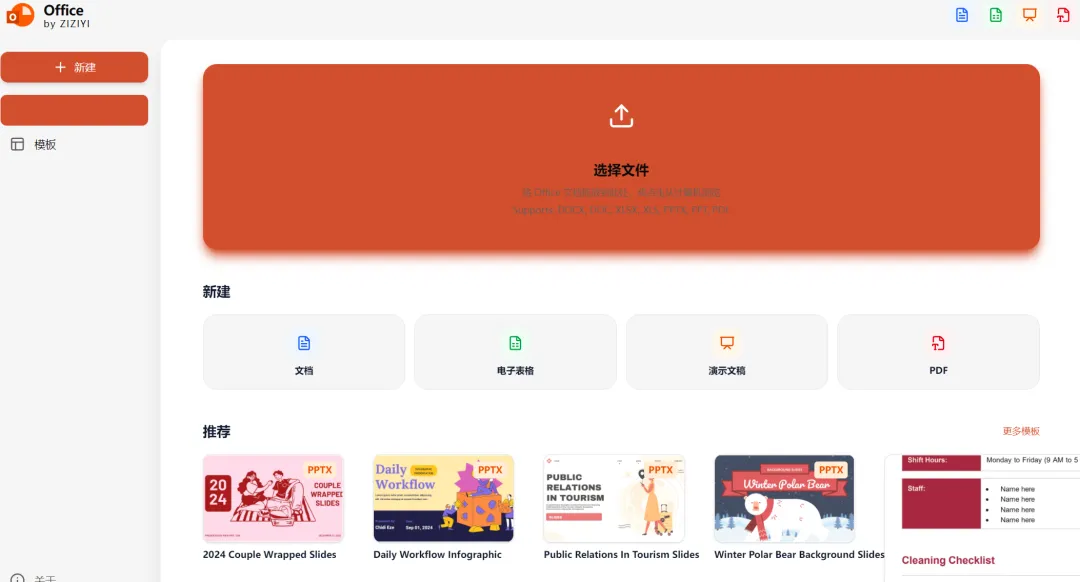
Task: Select the highlighted blank sidebar item
Action: tap(74, 110)
